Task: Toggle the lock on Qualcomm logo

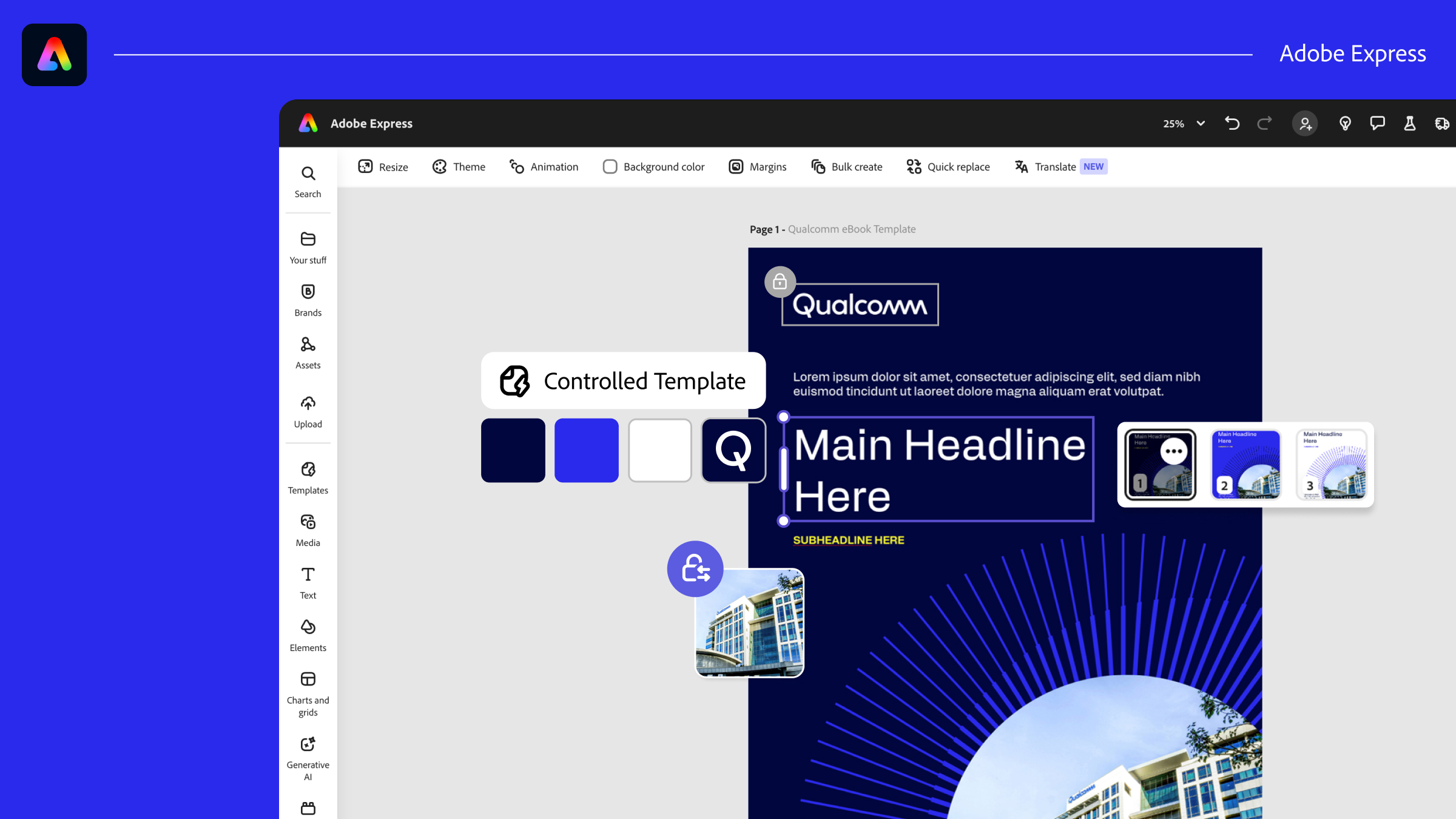Action: pos(780,281)
